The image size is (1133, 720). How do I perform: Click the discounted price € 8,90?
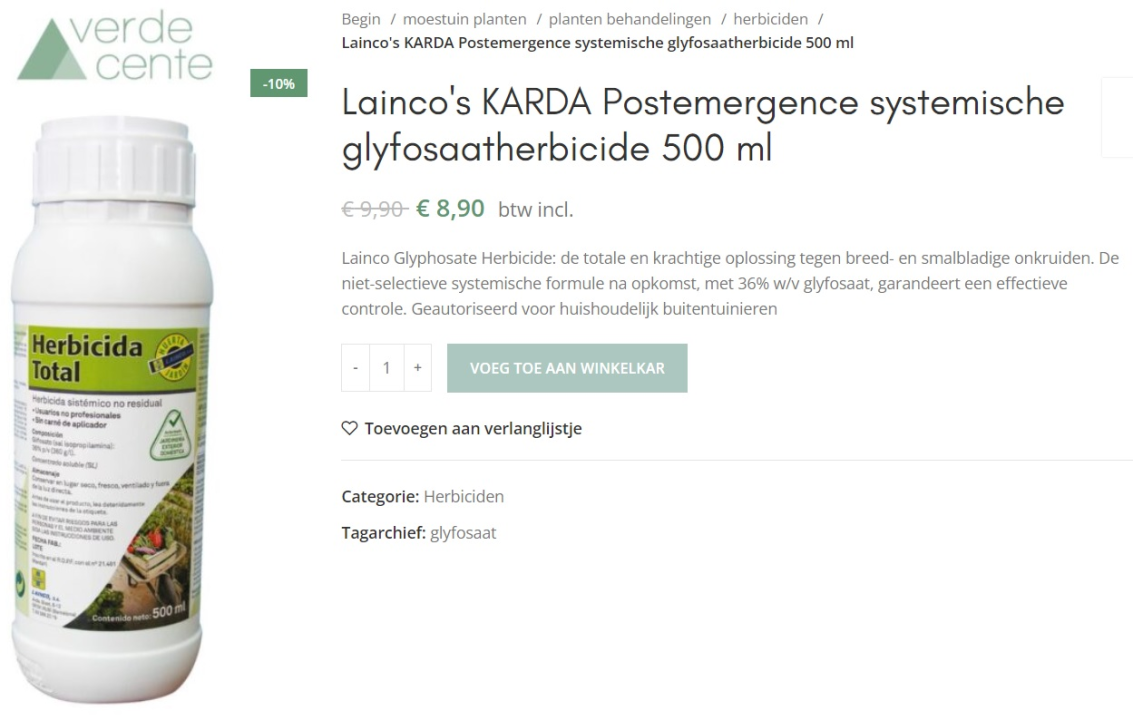(x=448, y=209)
